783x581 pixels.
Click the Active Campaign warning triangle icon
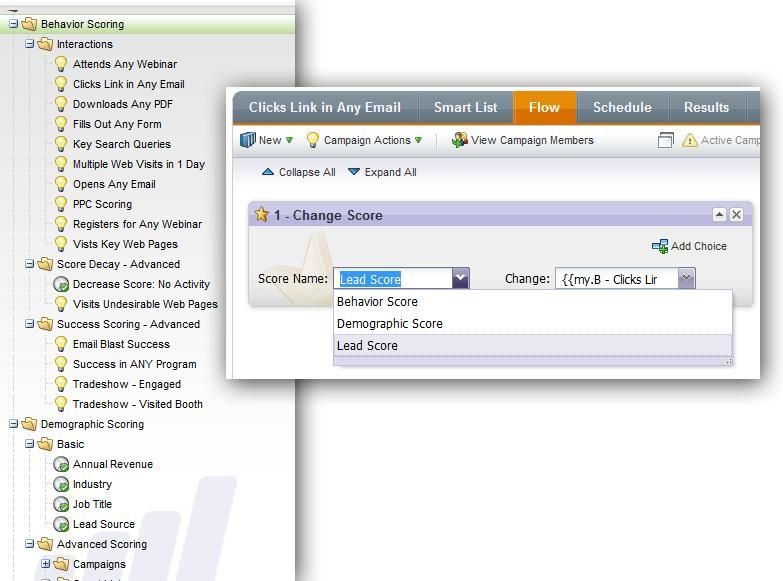(x=690, y=140)
